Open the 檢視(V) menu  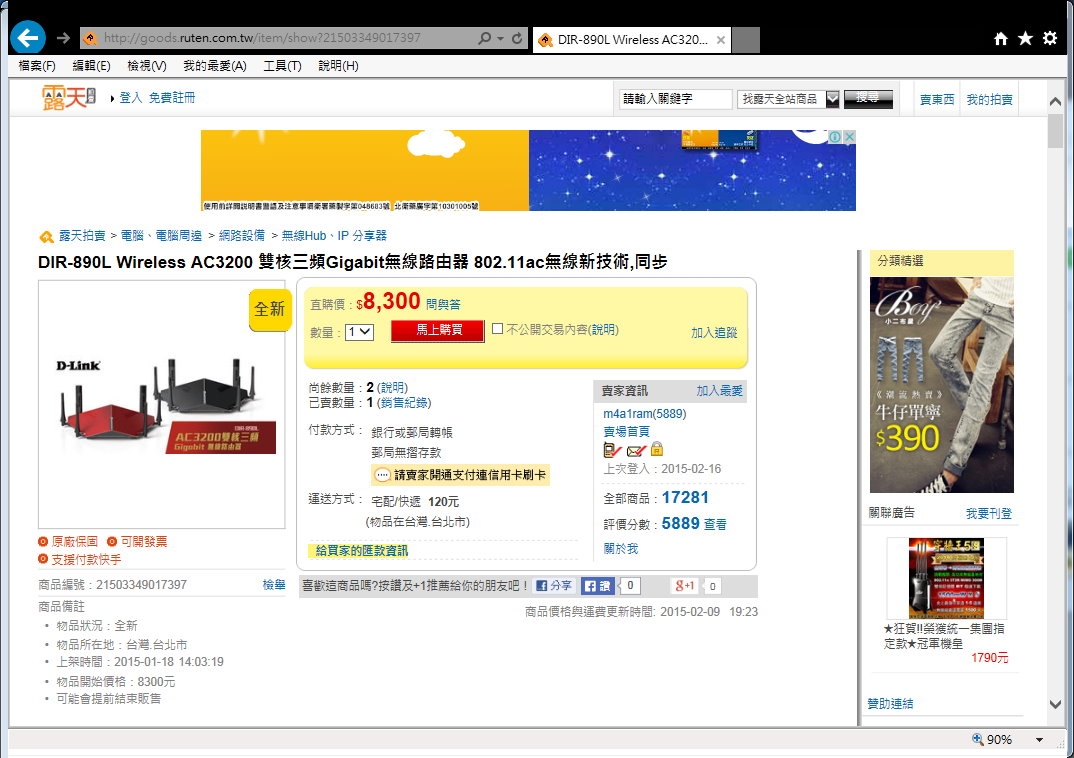tap(147, 66)
